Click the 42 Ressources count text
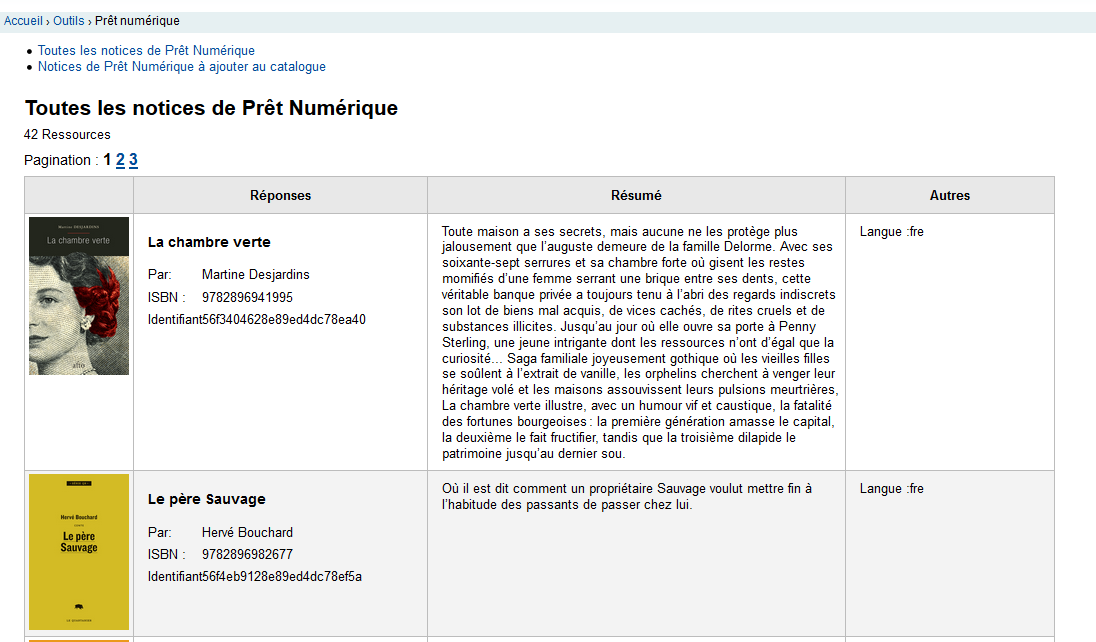 click(x=67, y=134)
